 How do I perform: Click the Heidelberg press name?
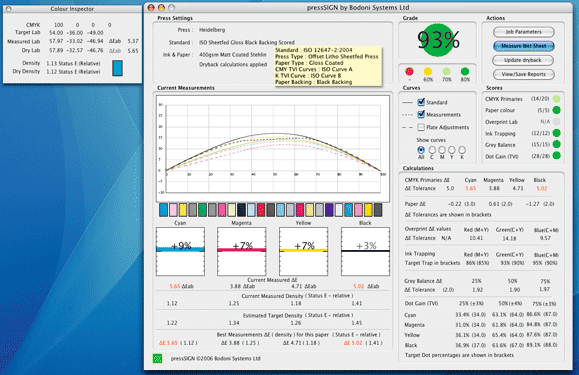pos(212,30)
